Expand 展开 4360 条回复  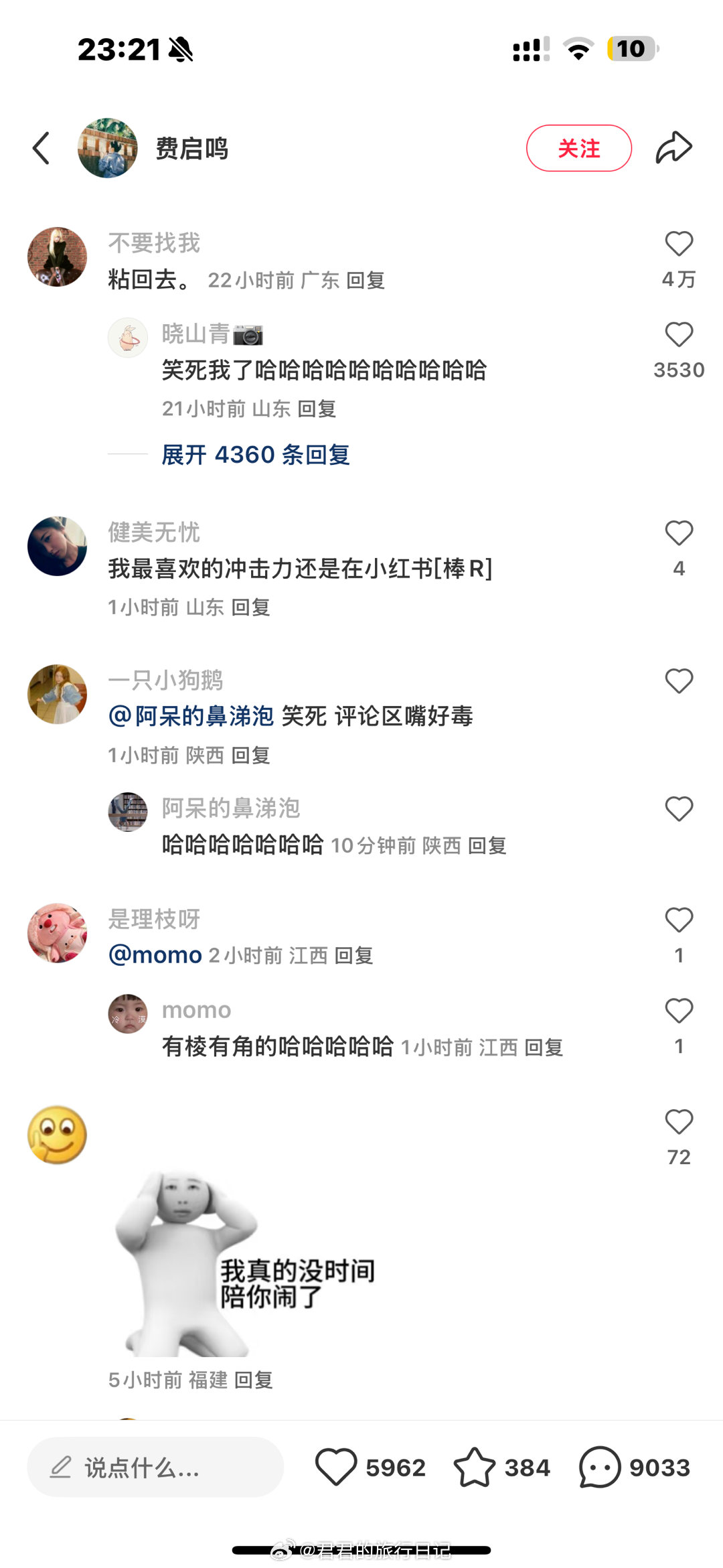256,455
